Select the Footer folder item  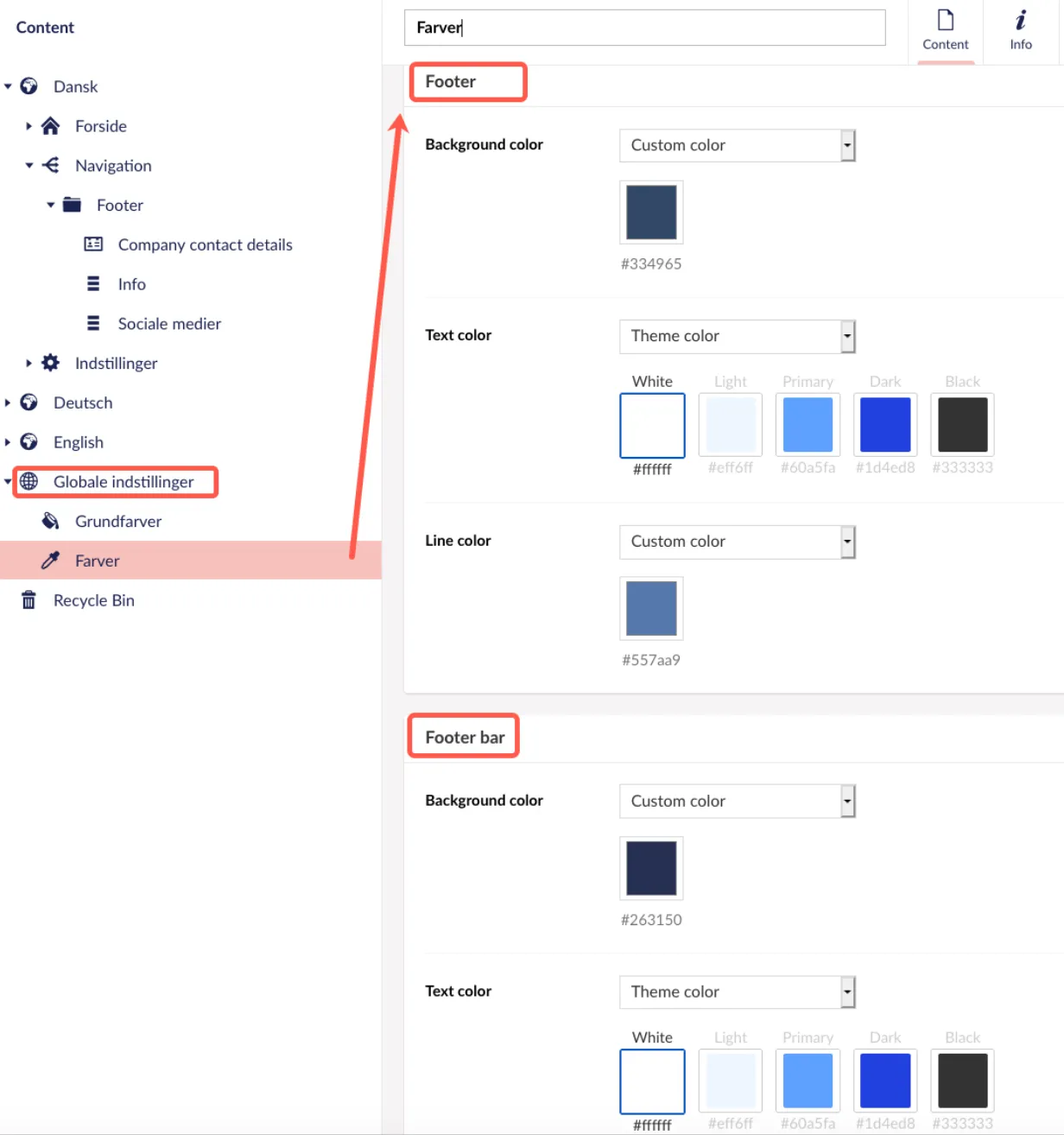[x=120, y=205]
